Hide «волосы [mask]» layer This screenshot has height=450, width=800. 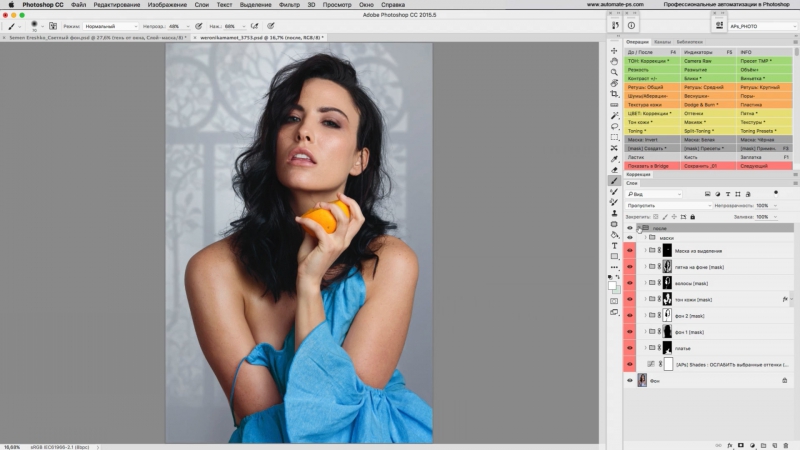pyautogui.click(x=630, y=283)
